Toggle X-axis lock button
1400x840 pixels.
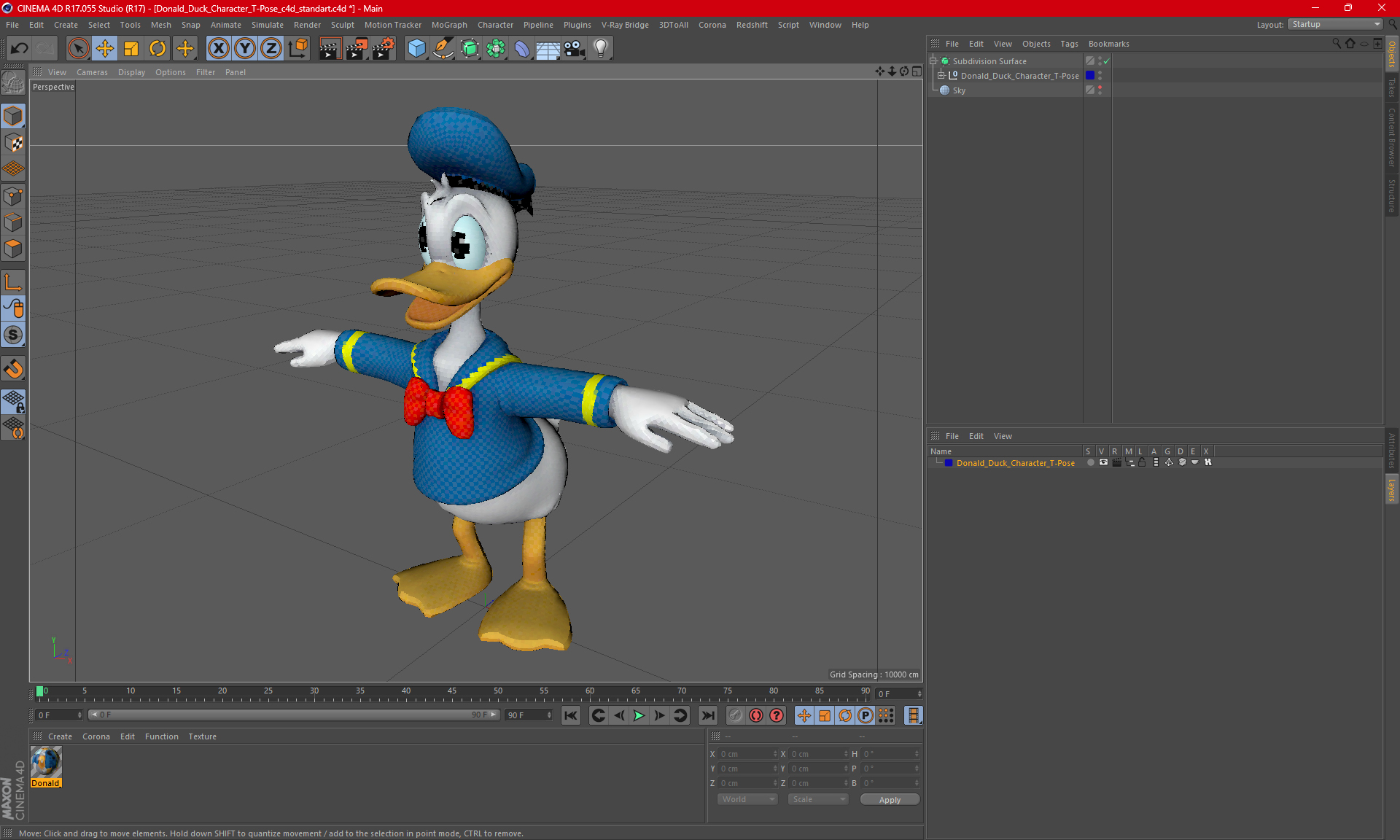click(x=218, y=49)
